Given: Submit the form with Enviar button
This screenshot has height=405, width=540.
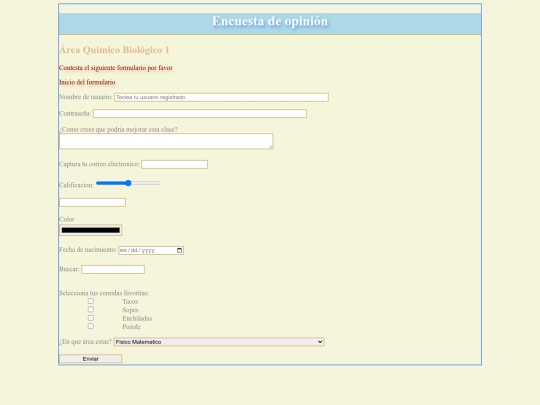Looking at the screenshot, I should click(x=91, y=359).
